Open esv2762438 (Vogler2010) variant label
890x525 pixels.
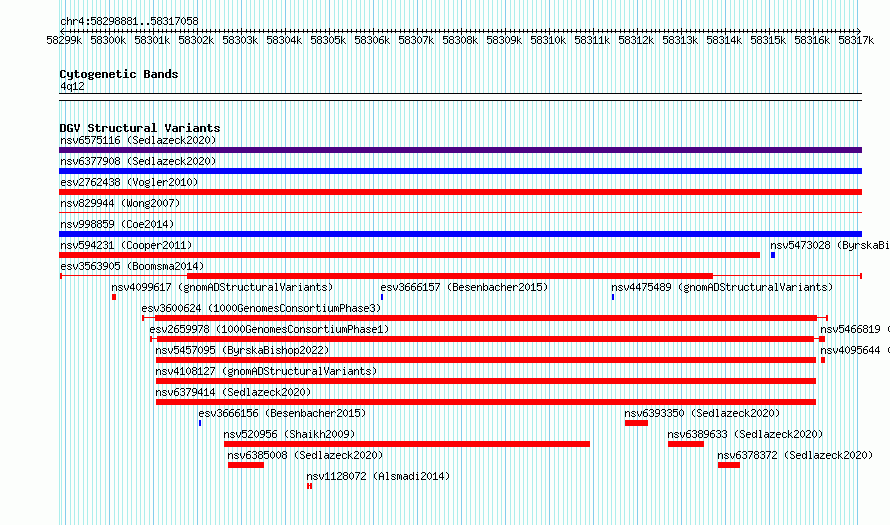pyautogui.click(x=129, y=182)
